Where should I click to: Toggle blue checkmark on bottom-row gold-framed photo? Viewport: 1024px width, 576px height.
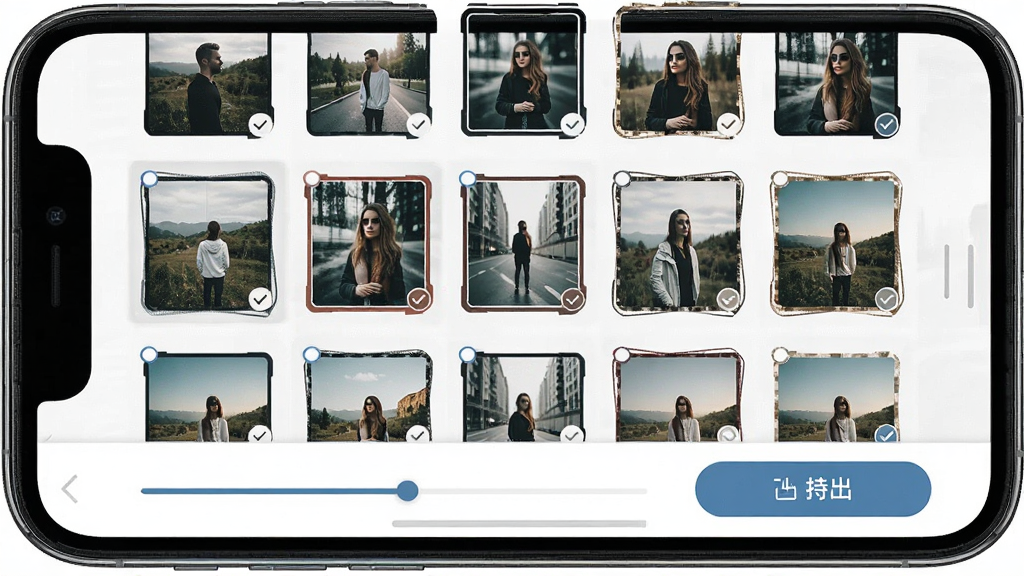[x=886, y=434]
